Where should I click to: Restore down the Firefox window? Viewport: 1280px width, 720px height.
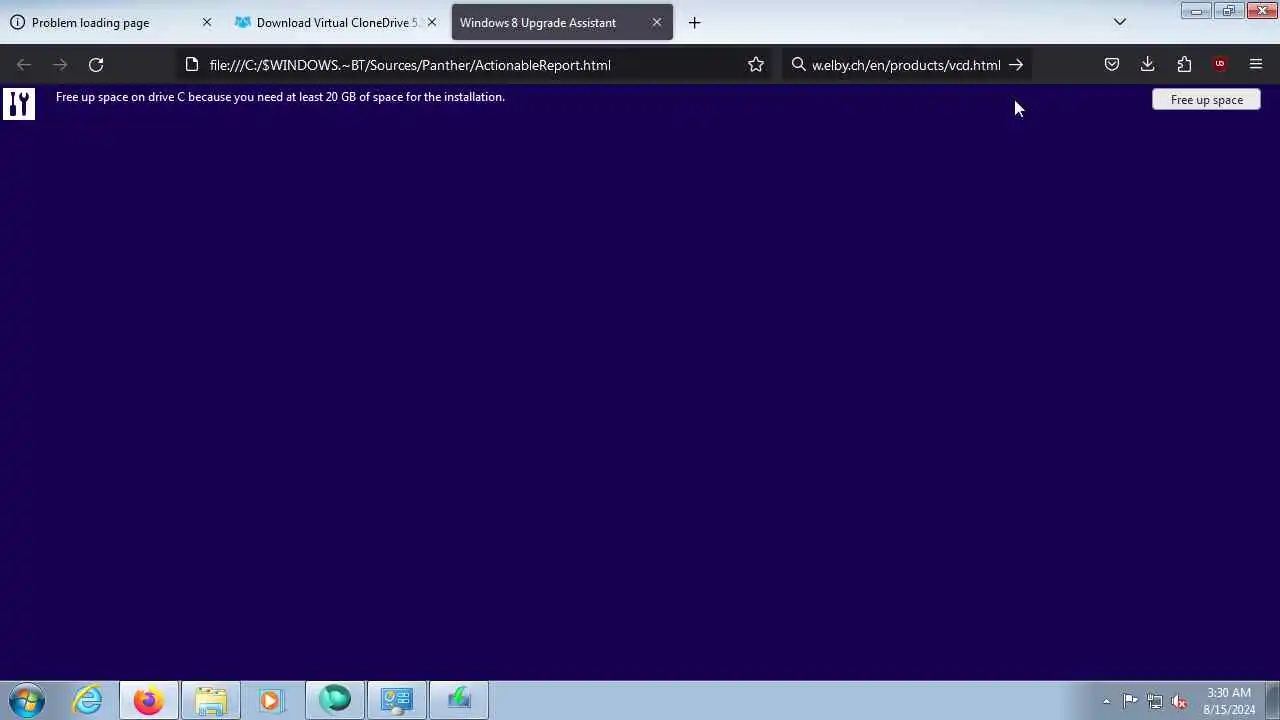point(1228,11)
